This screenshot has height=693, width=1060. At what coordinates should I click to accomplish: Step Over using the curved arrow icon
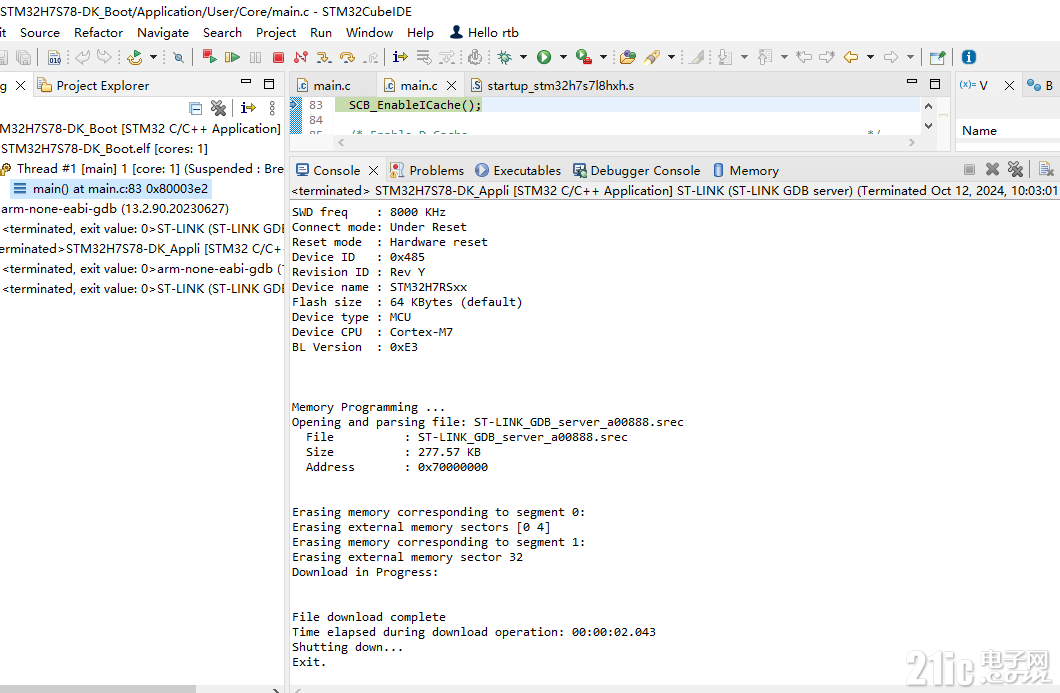(347, 57)
